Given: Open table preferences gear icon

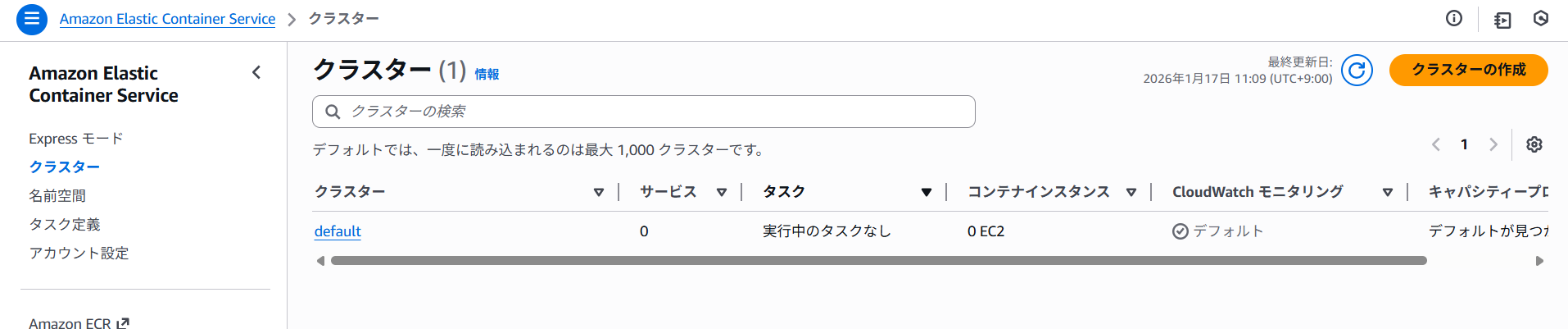Looking at the screenshot, I should [1534, 144].
